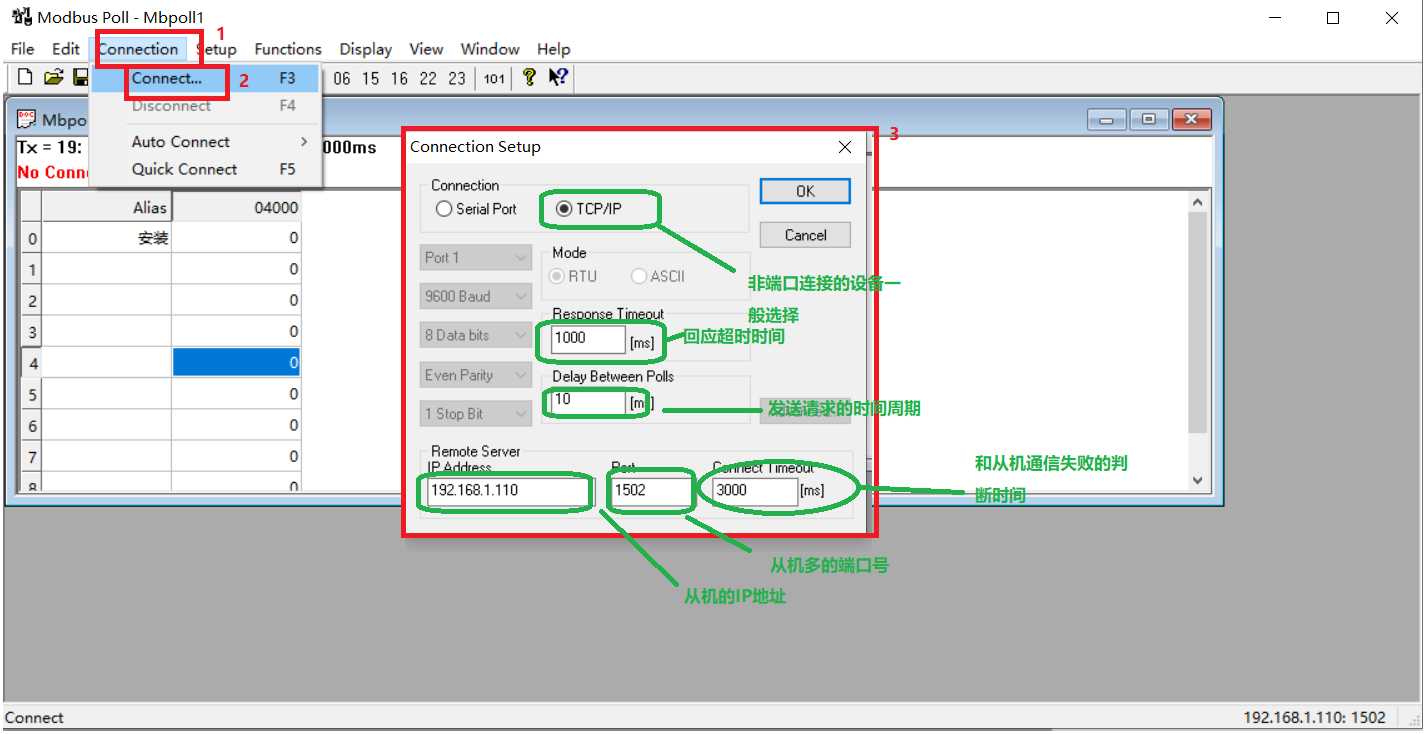Open the Edit menu
Image resolution: width=1428 pixels, height=734 pixels.
66,49
